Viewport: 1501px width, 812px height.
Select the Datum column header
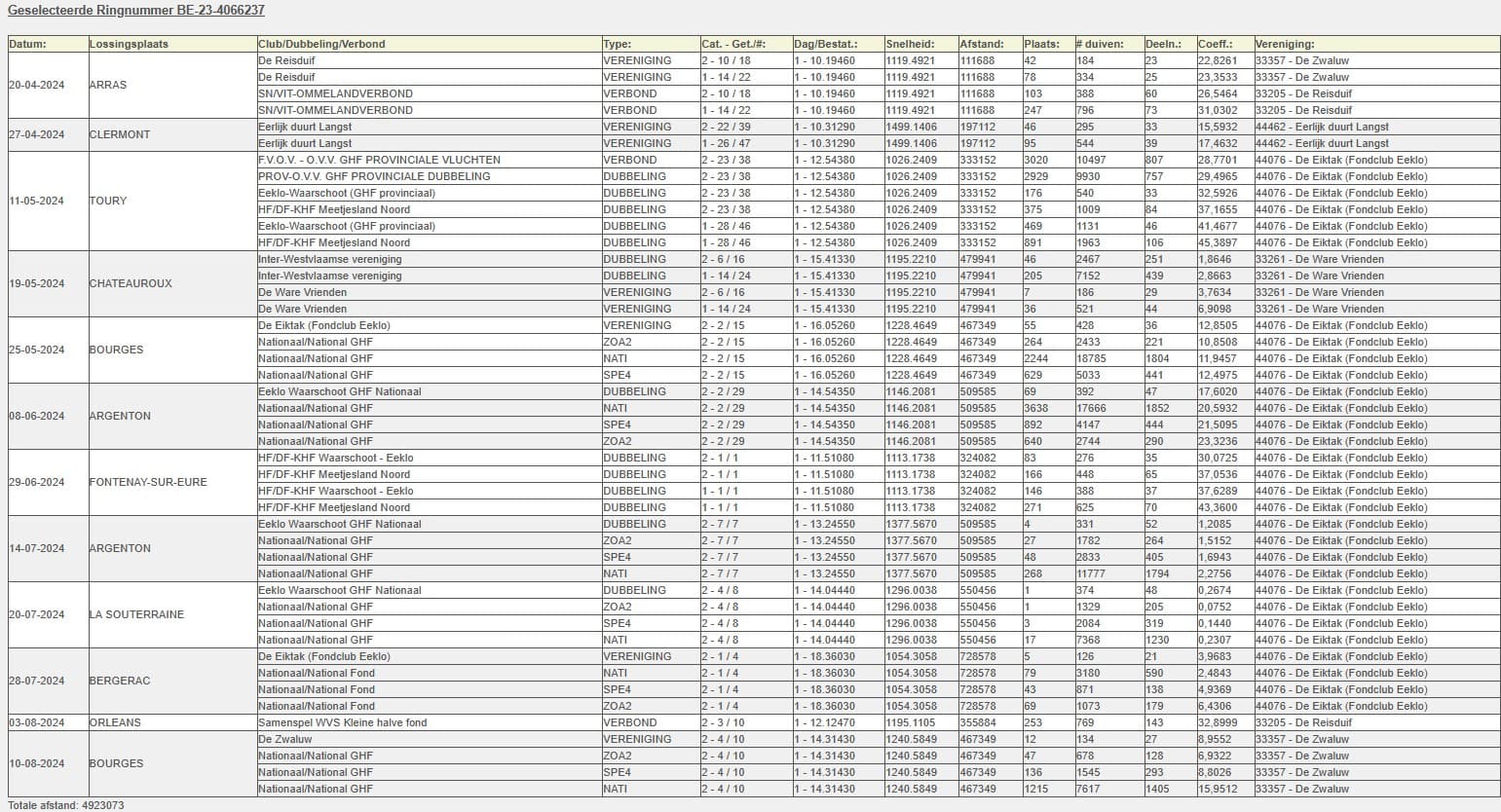(28, 44)
